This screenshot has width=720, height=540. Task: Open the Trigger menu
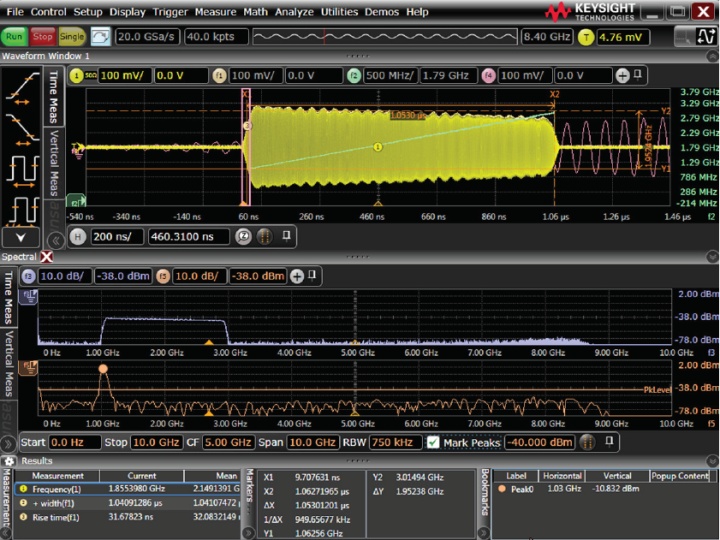pos(170,12)
